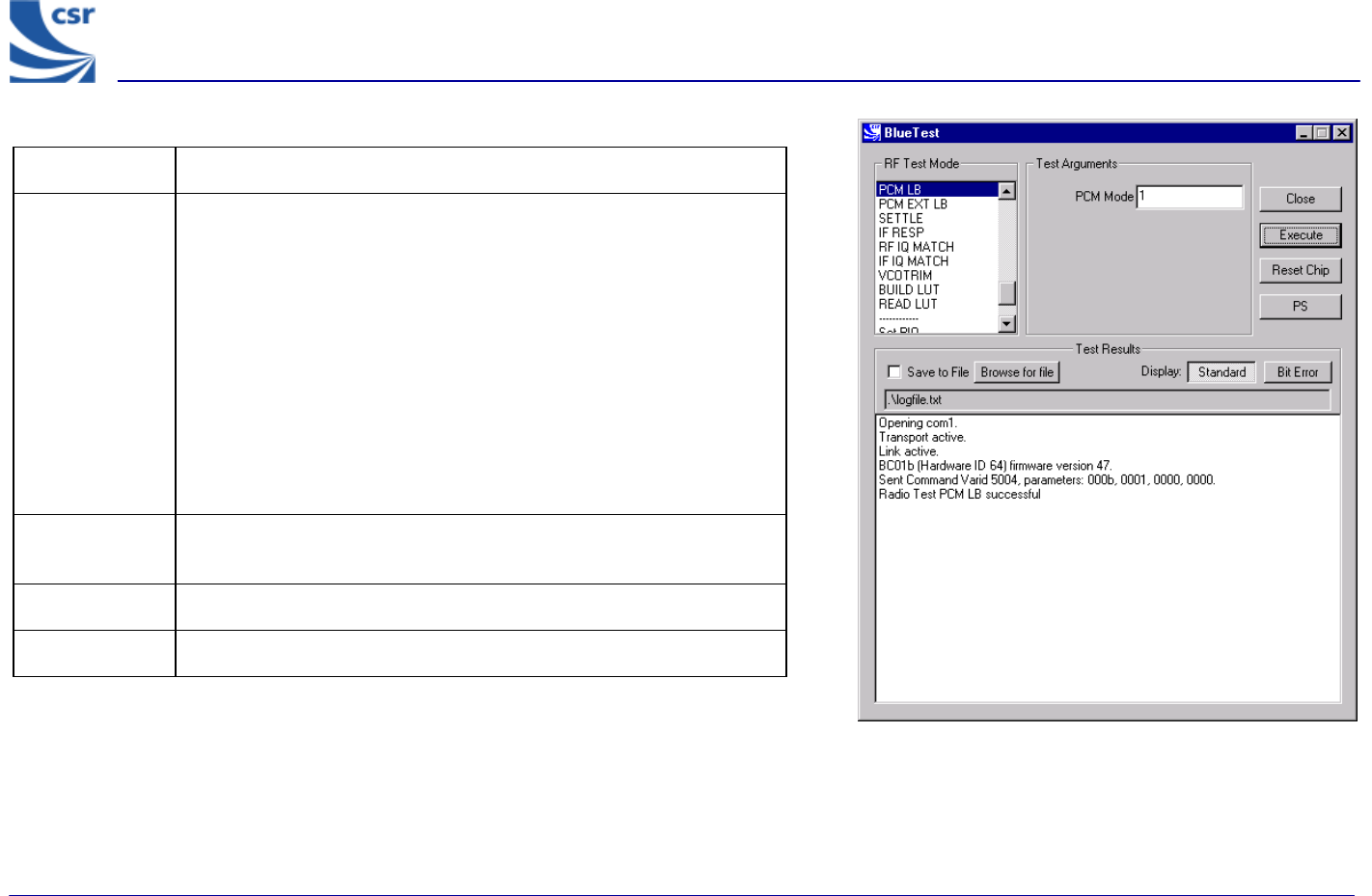Click the test mode list scroll-down arrow

pos(1006,324)
